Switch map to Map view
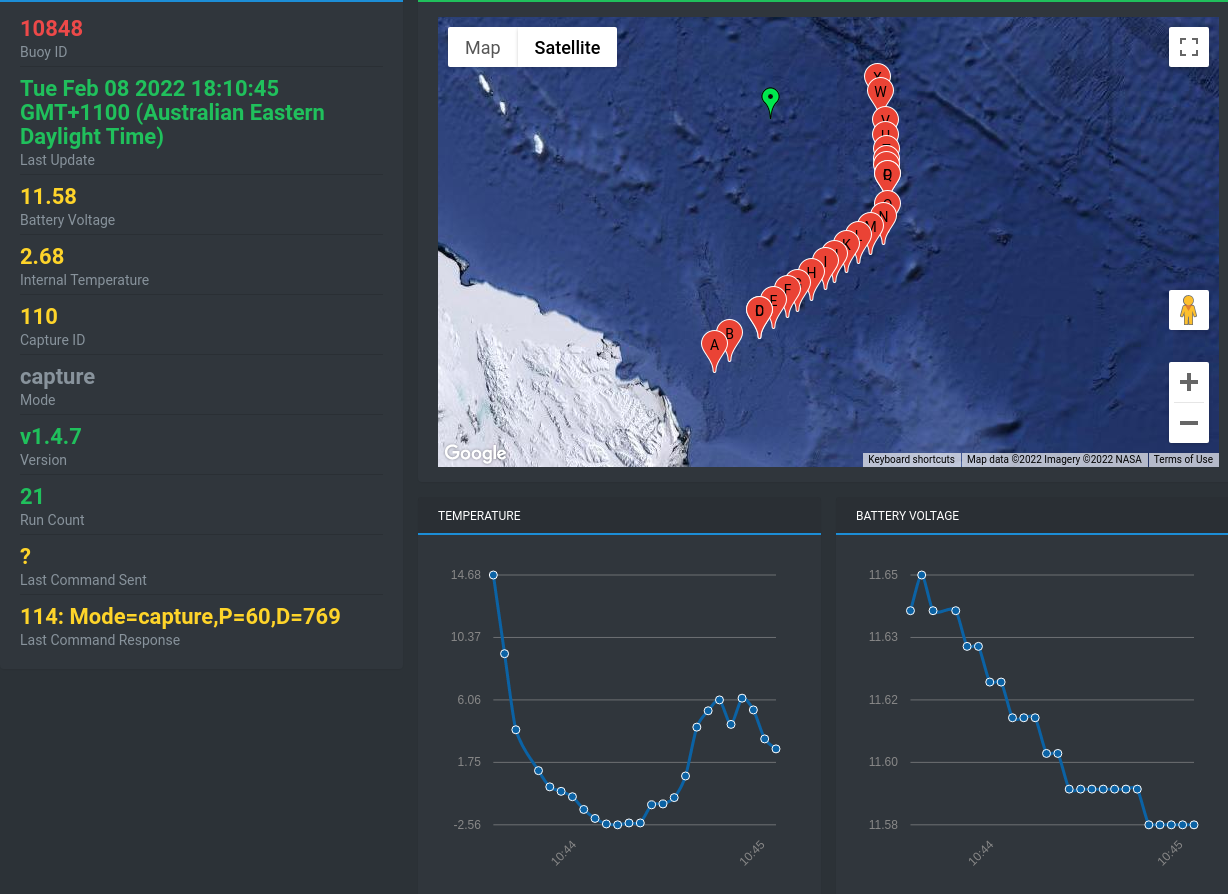The width and height of the screenshot is (1228, 894). coord(483,47)
